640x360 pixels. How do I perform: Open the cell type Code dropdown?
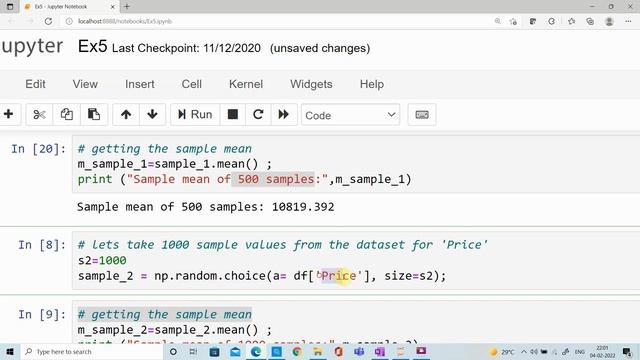350,115
